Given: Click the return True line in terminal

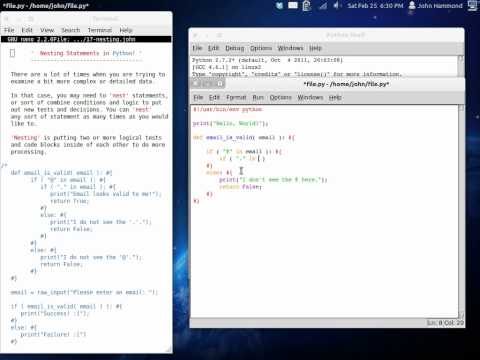Looking at the screenshot, I should coord(70,201).
